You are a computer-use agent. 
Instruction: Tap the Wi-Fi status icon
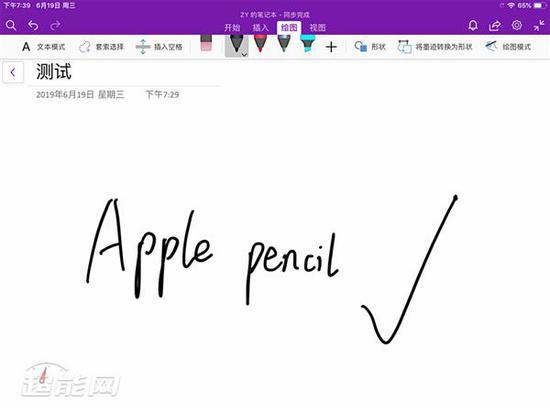[x=511, y=6]
